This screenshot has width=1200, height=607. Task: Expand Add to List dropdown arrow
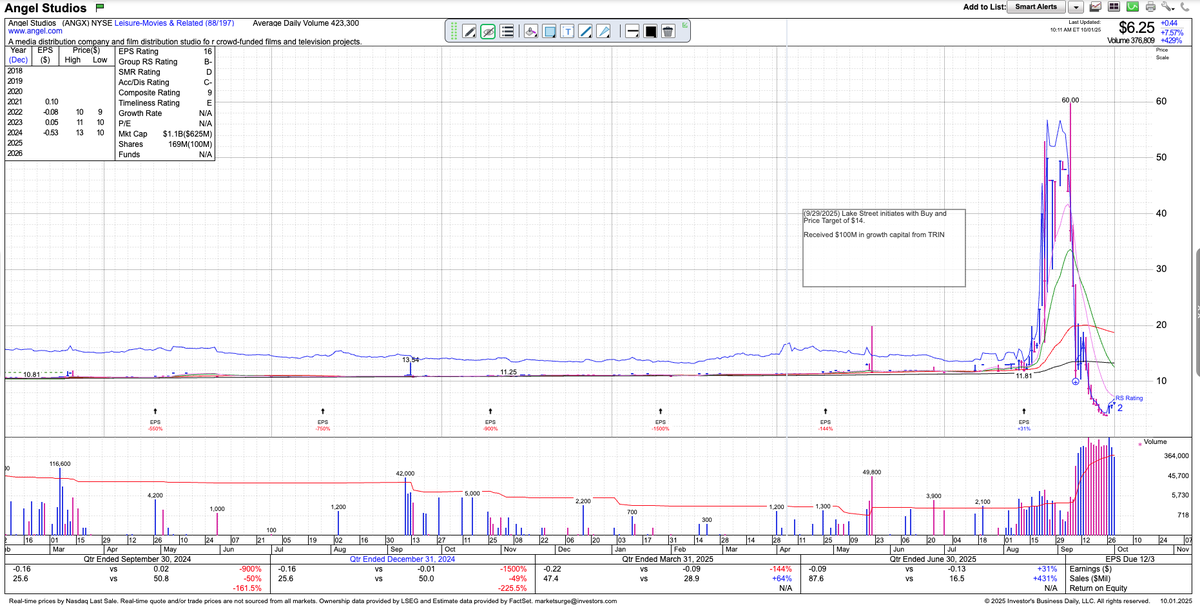tap(1076, 7)
